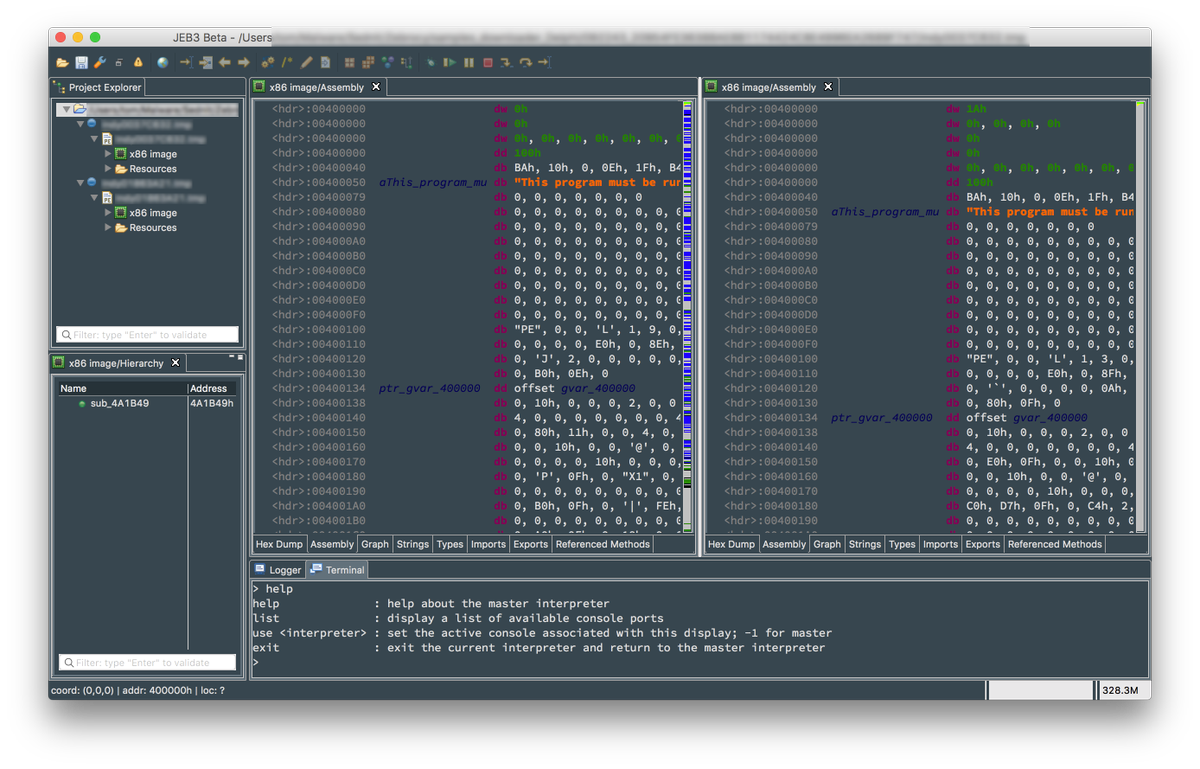Click the four-square grid icon
Image resolution: width=1200 pixels, height=769 pixels.
pos(350,62)
